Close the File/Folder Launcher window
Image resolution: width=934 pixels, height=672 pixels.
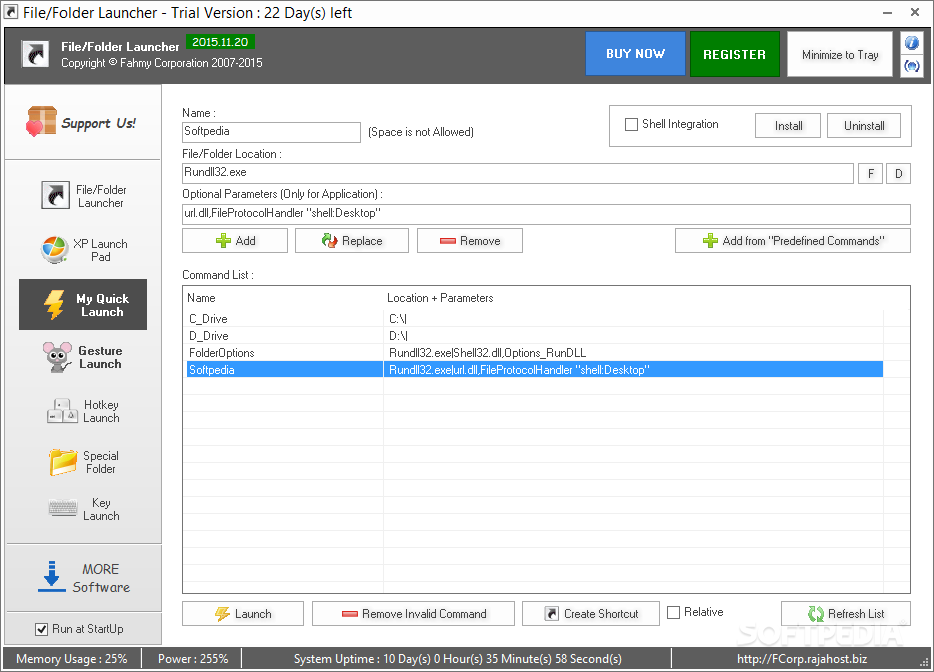tap(915, 12)
